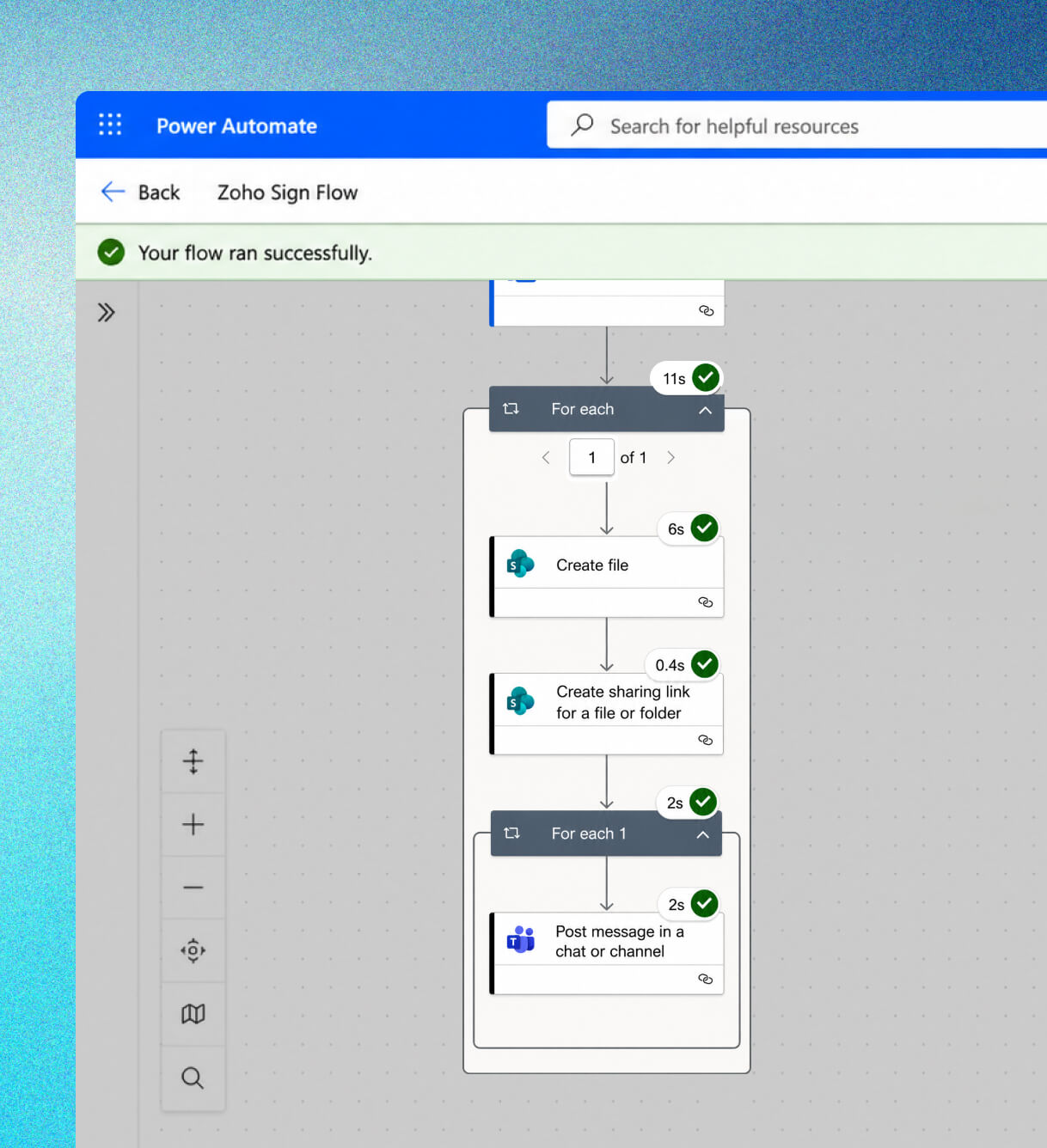
Task: Click the iteration number input box
Action: pos(591,457)
